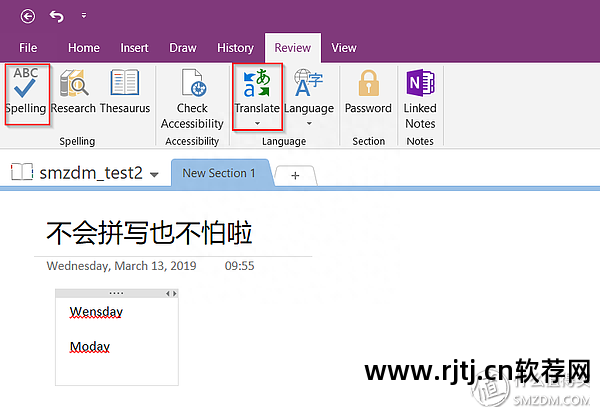Expand the smzdm_test2 notebook dropdown
The width and height of the screenshot is (600, 417).
[x=154, y=174]
